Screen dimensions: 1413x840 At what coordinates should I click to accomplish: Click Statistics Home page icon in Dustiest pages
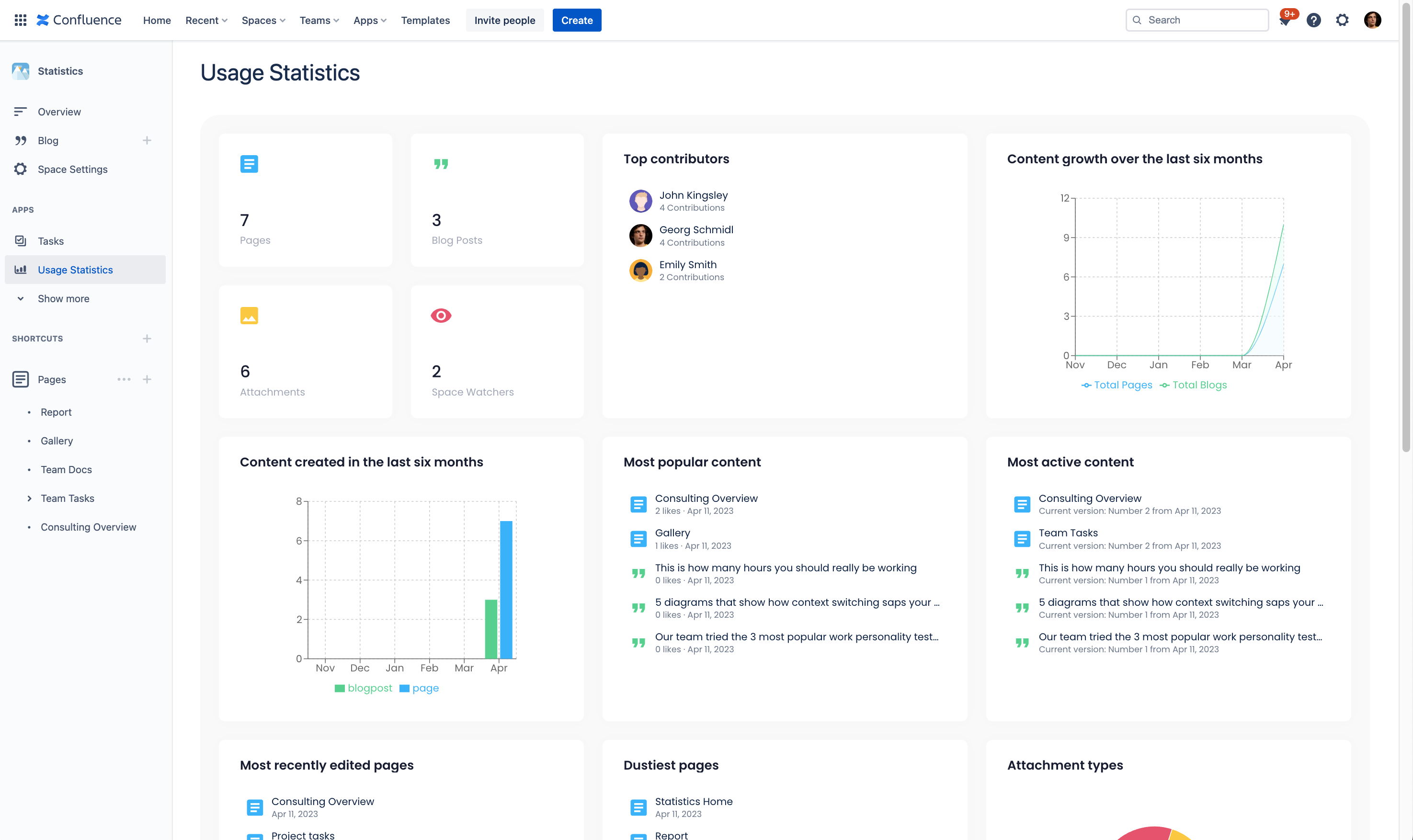point(638,808)
